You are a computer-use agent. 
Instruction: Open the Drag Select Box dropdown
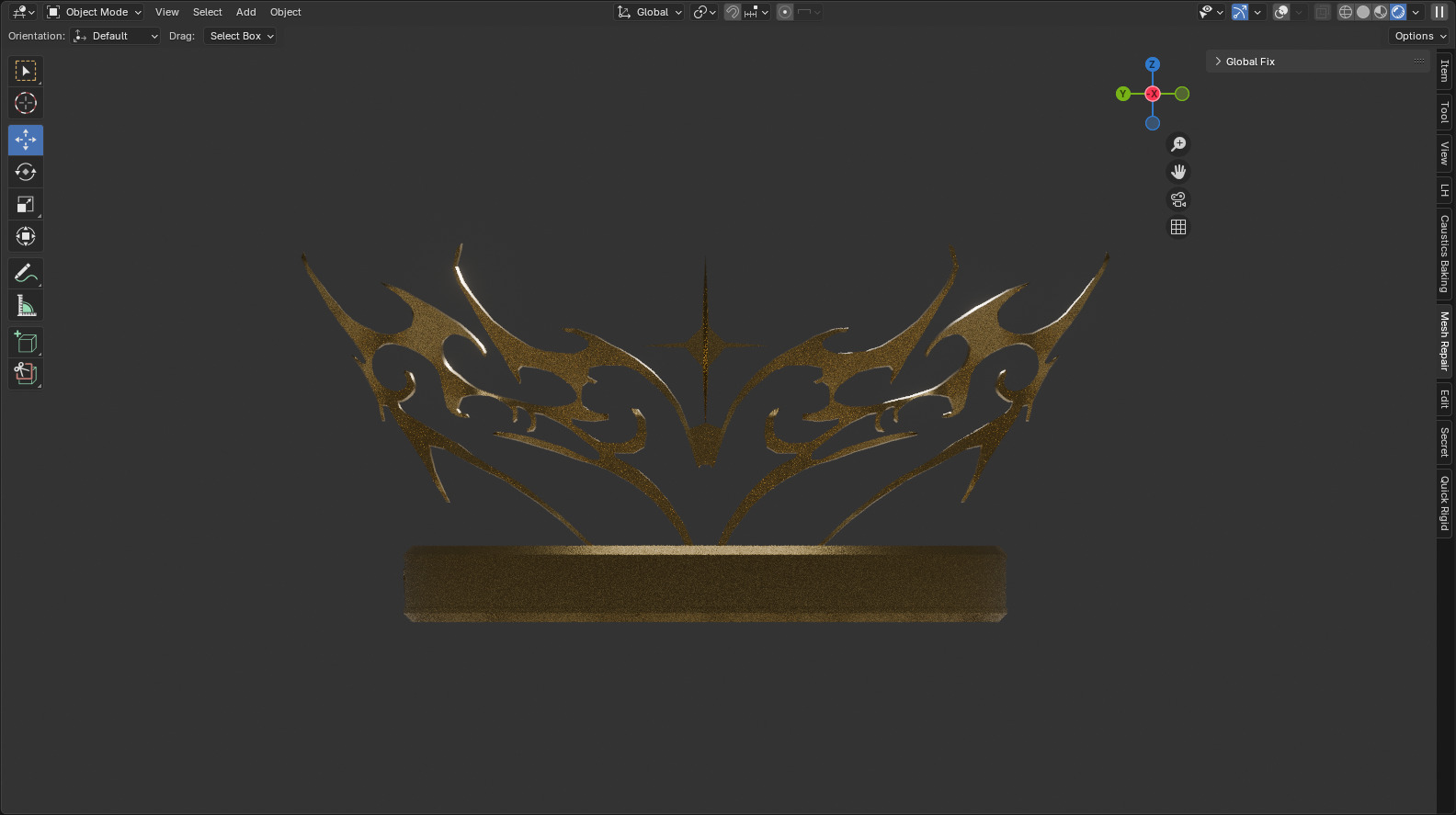click(240, 36)
